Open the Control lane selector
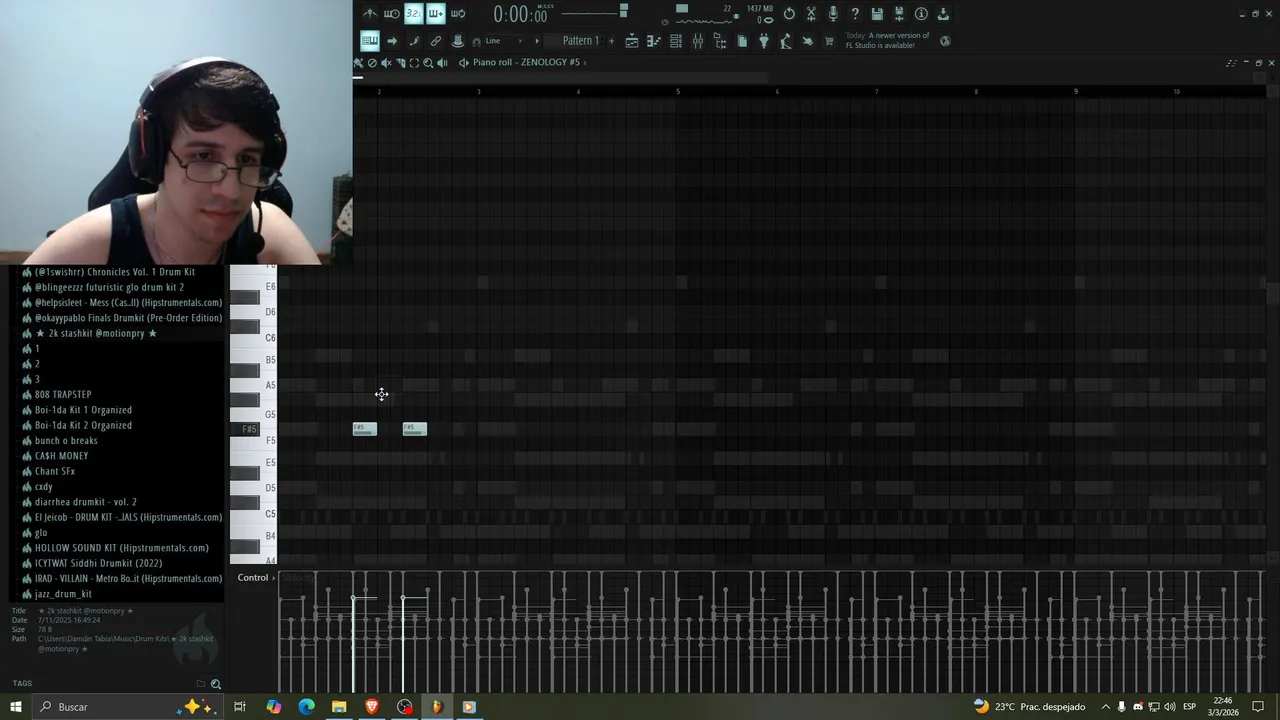 click(256, 577)
